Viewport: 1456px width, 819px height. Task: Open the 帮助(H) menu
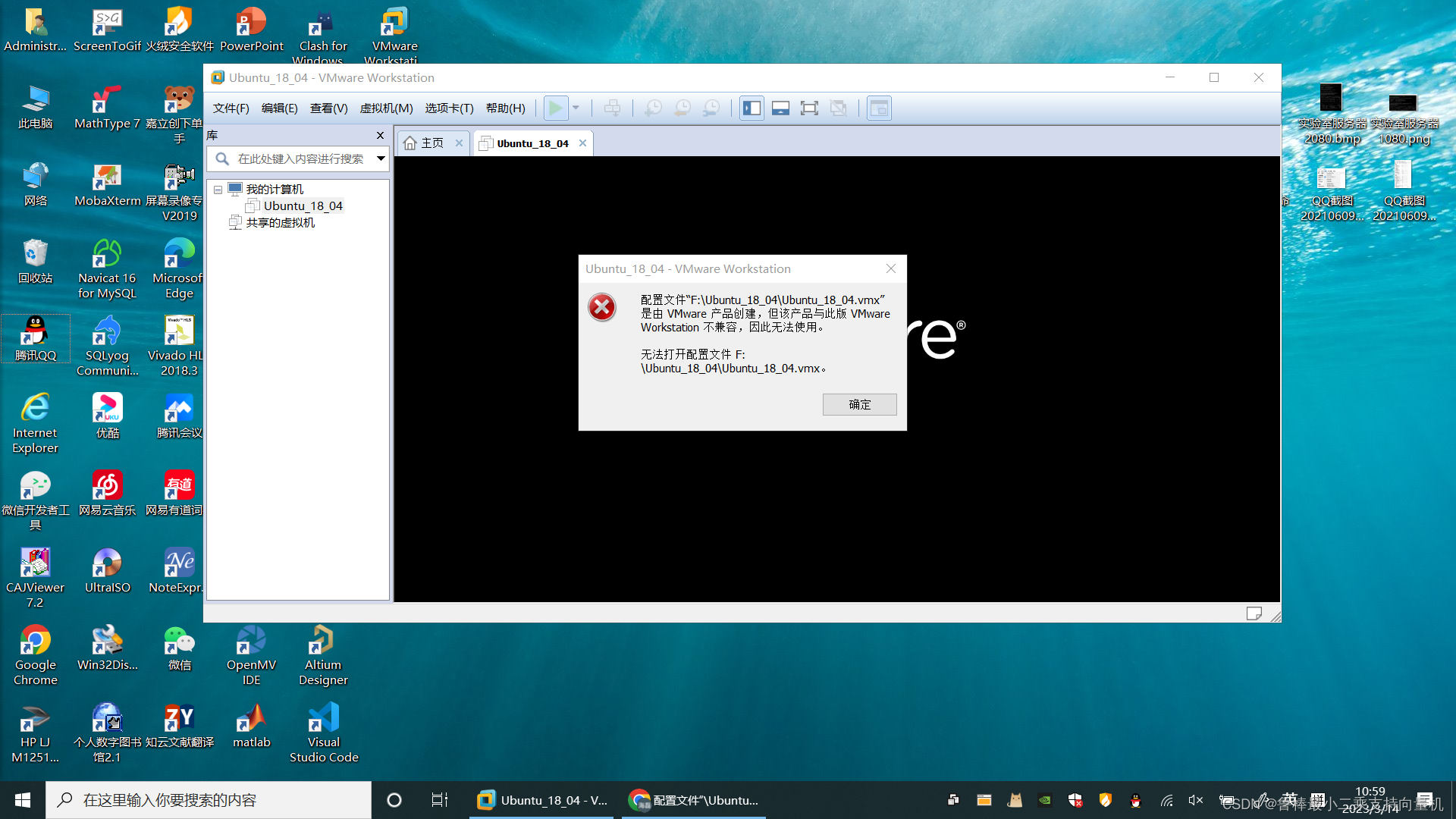click(x=505, y=108)
